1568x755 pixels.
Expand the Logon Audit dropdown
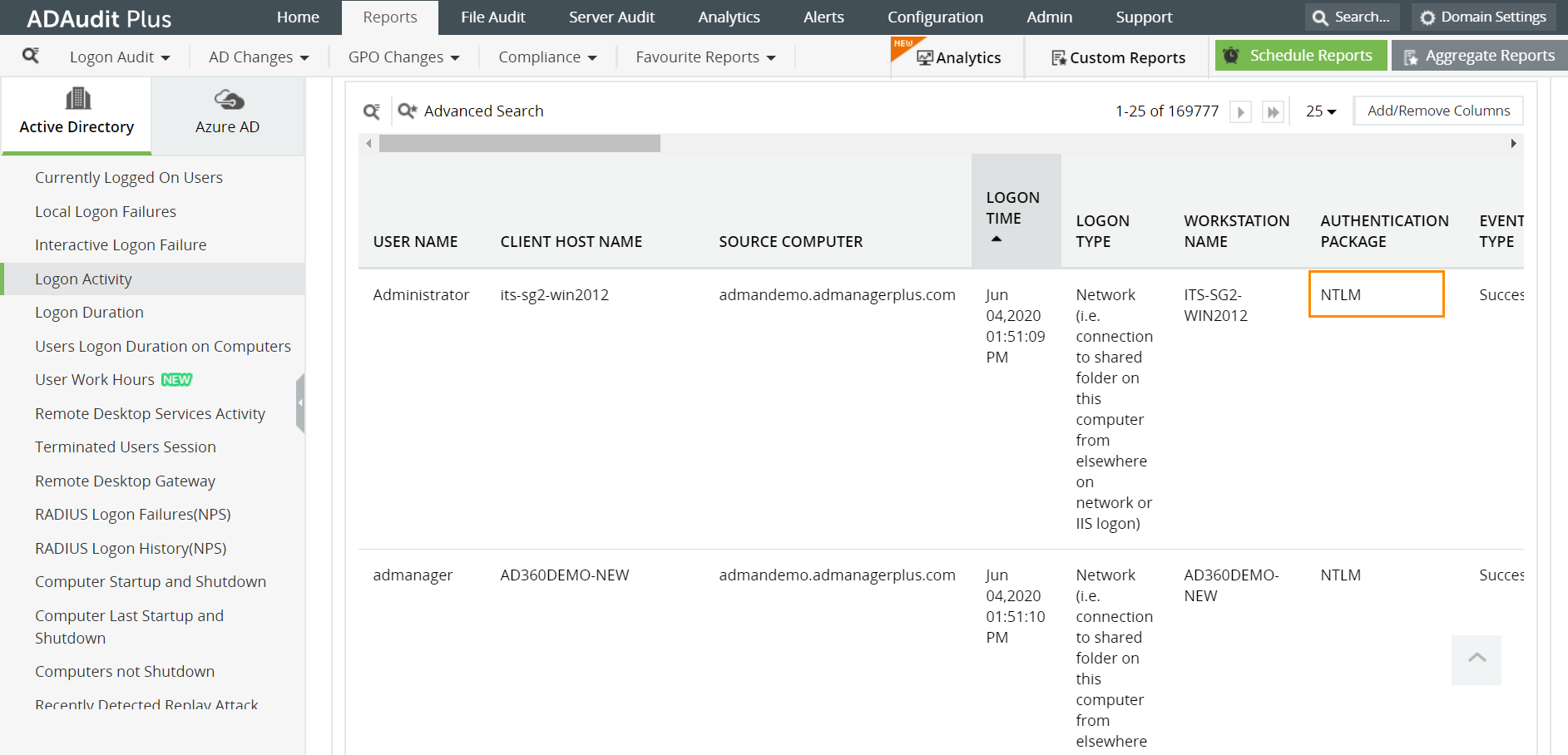(120, 57)
